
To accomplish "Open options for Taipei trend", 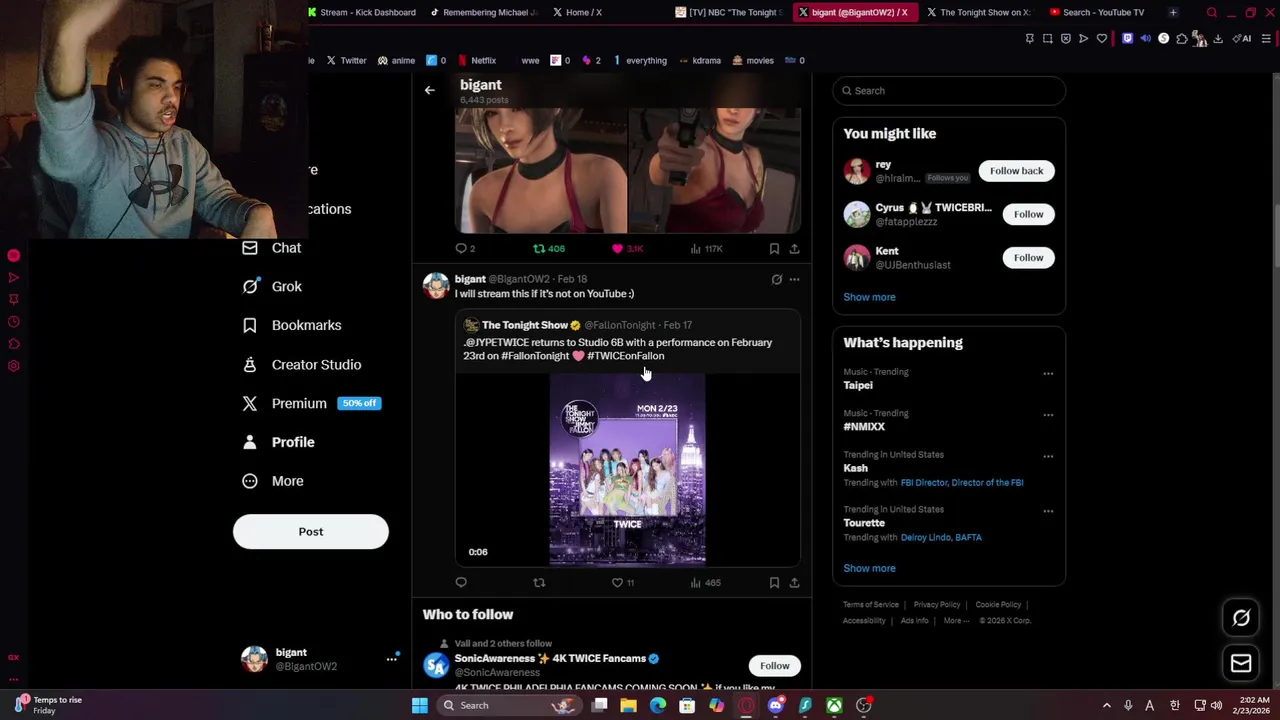I will click(x=1048, y=374).
